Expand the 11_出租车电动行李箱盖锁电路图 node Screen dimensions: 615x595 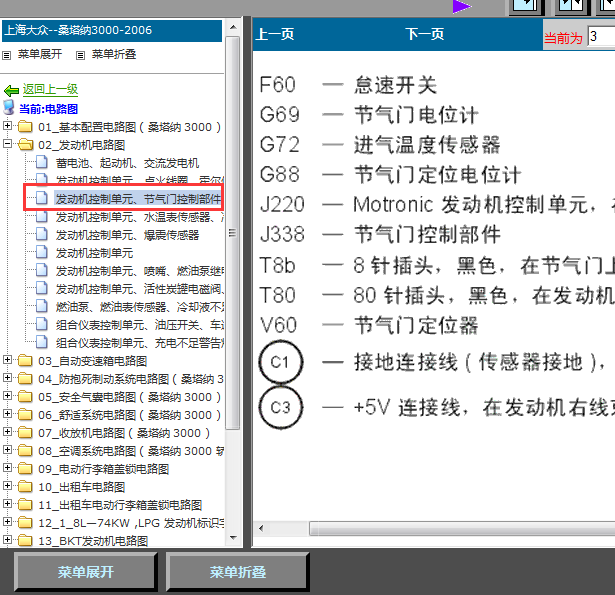point(7,504)
